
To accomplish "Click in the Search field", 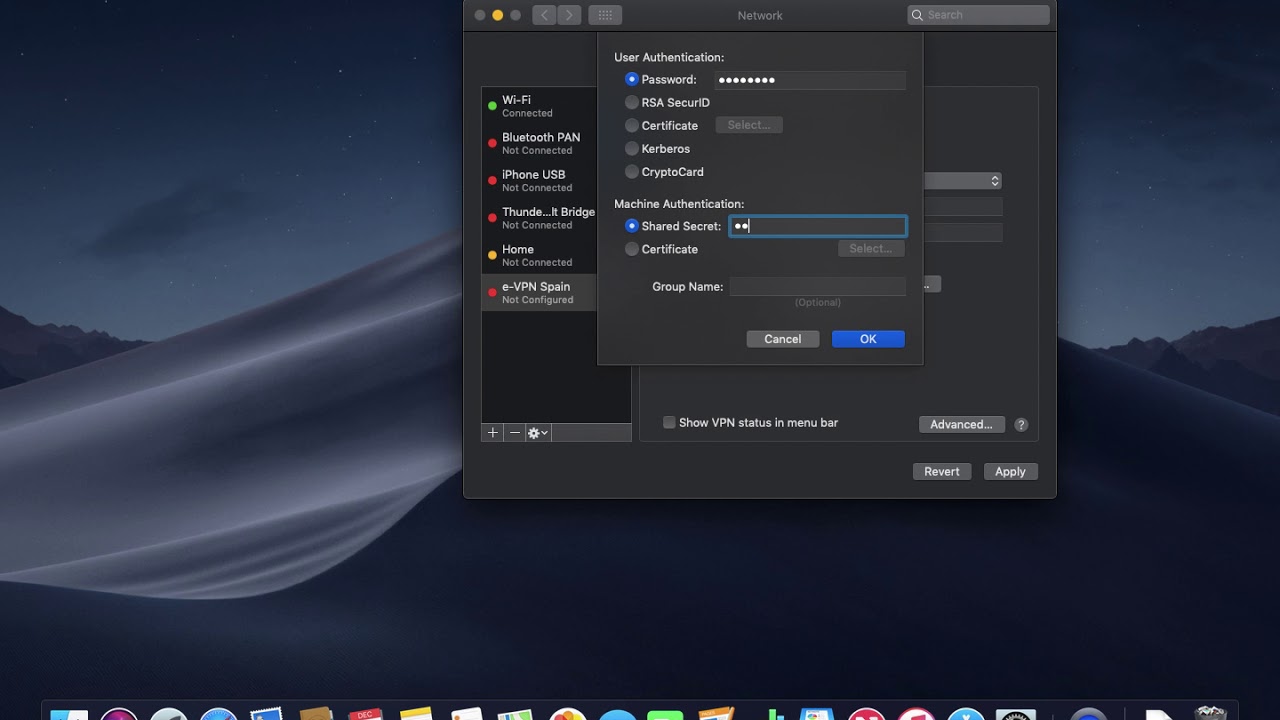I will point(980,15).
